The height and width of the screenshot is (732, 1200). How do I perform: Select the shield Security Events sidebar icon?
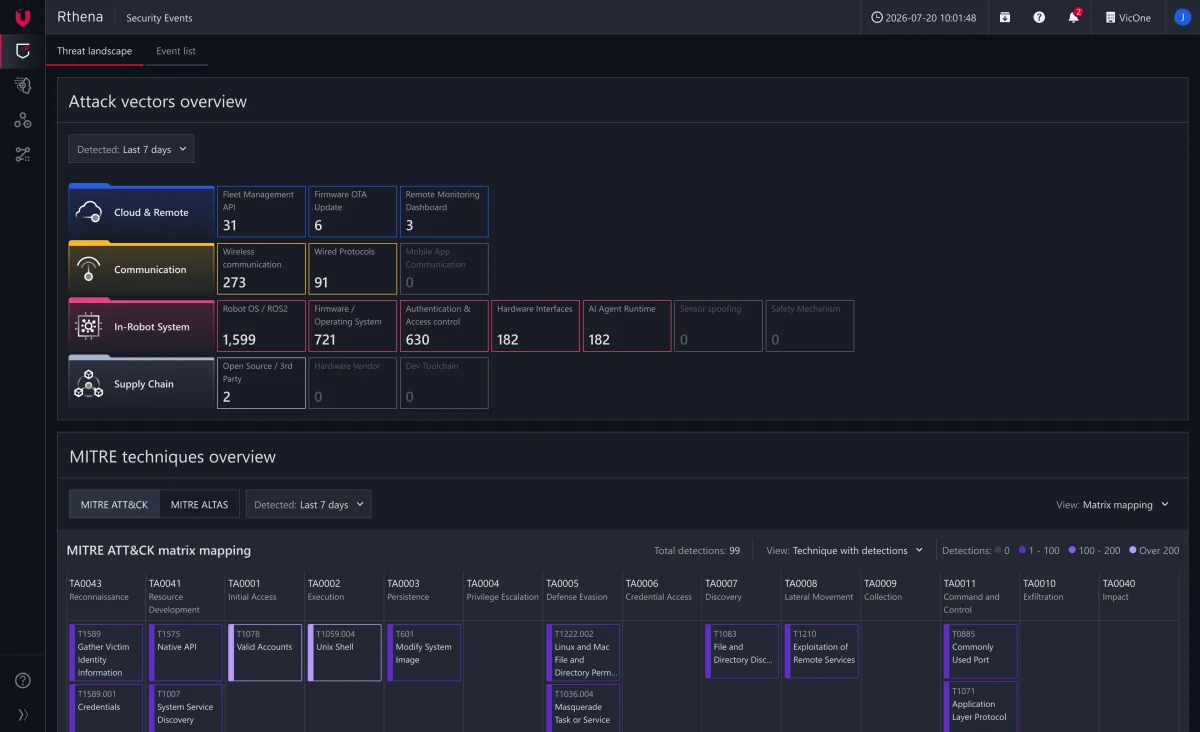[x=23, y=51]
